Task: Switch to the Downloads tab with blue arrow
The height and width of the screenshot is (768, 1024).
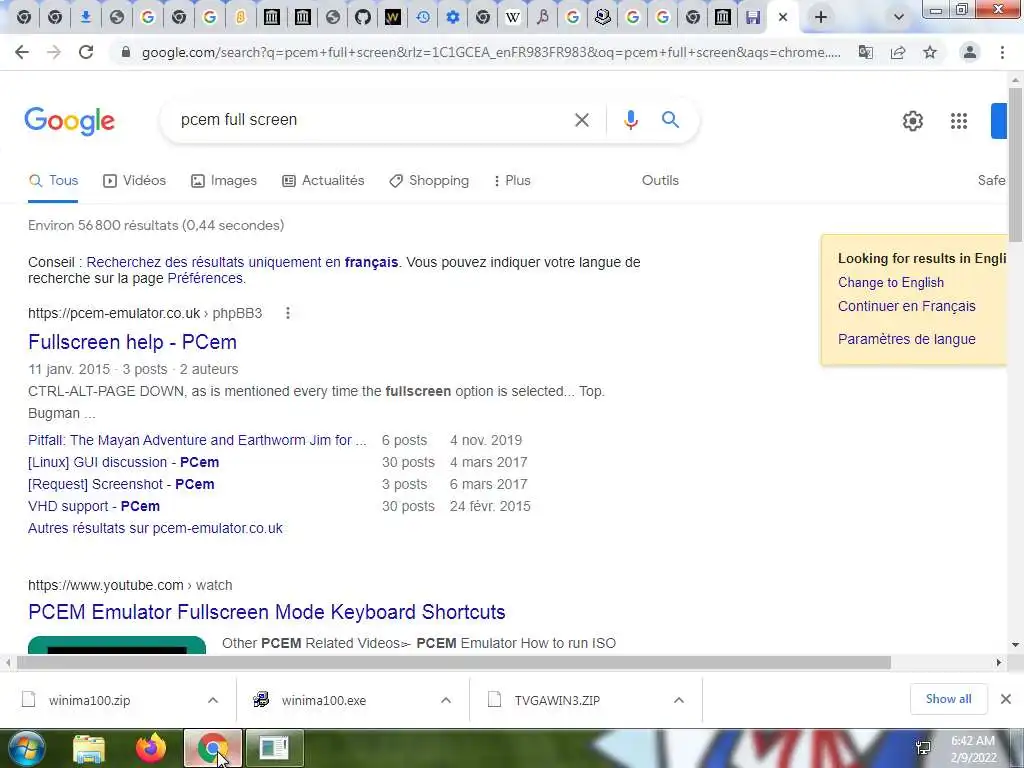Action: tap(86, 18)
